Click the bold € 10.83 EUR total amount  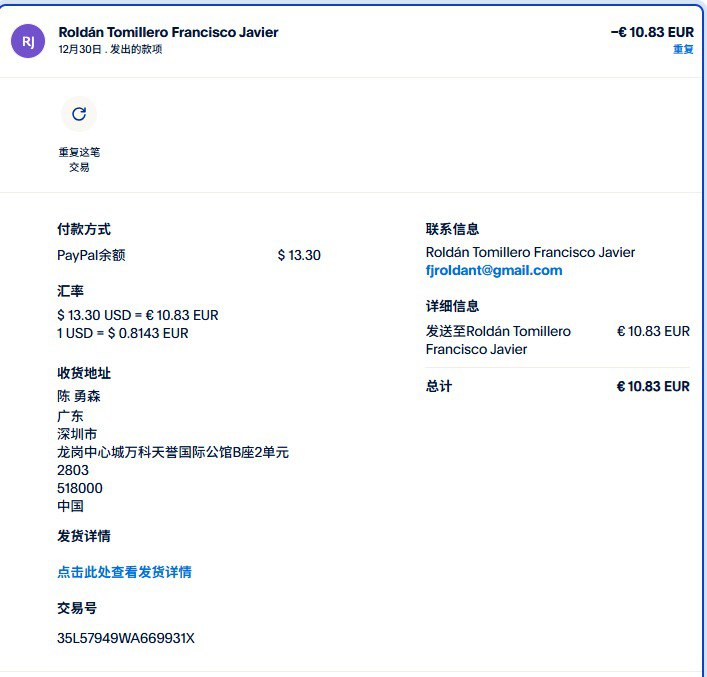coord(652,386)
